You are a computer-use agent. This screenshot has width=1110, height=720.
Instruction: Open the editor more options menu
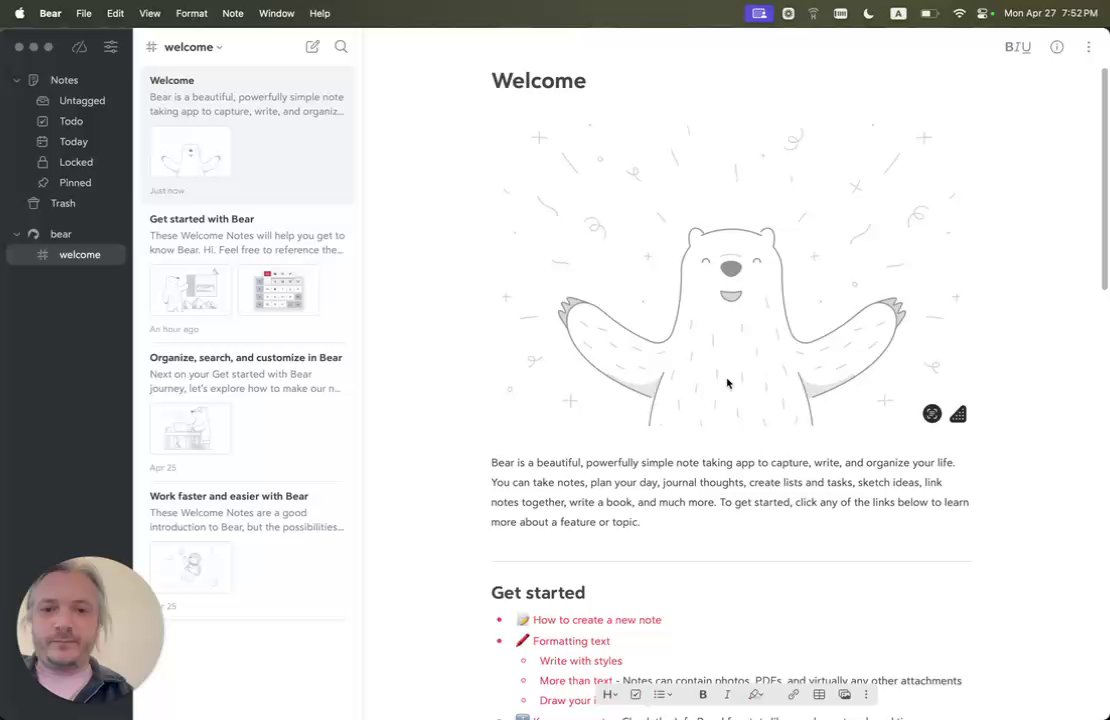click(x=1088, y=47)
